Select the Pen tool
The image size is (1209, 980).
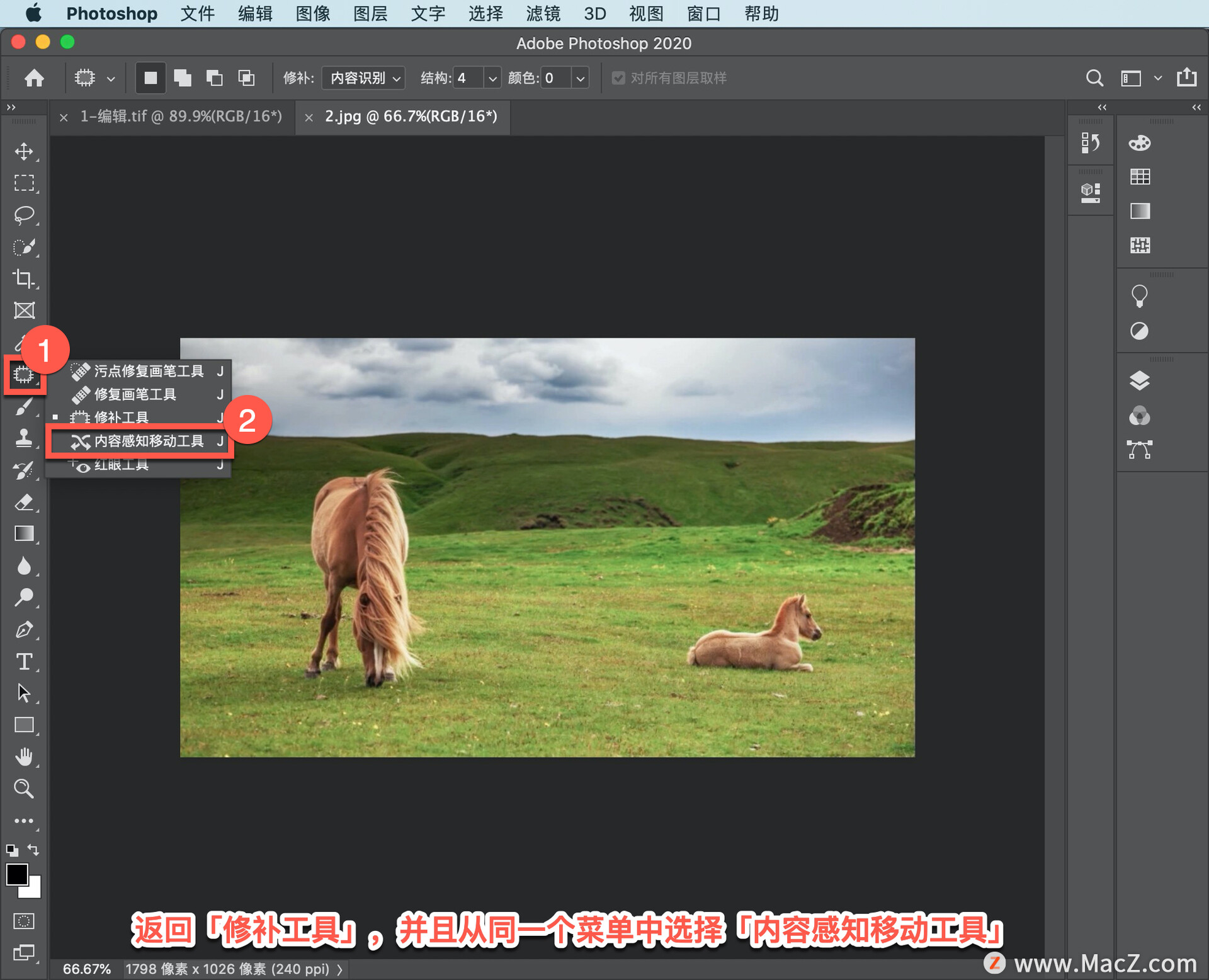(x=24, y=629)
